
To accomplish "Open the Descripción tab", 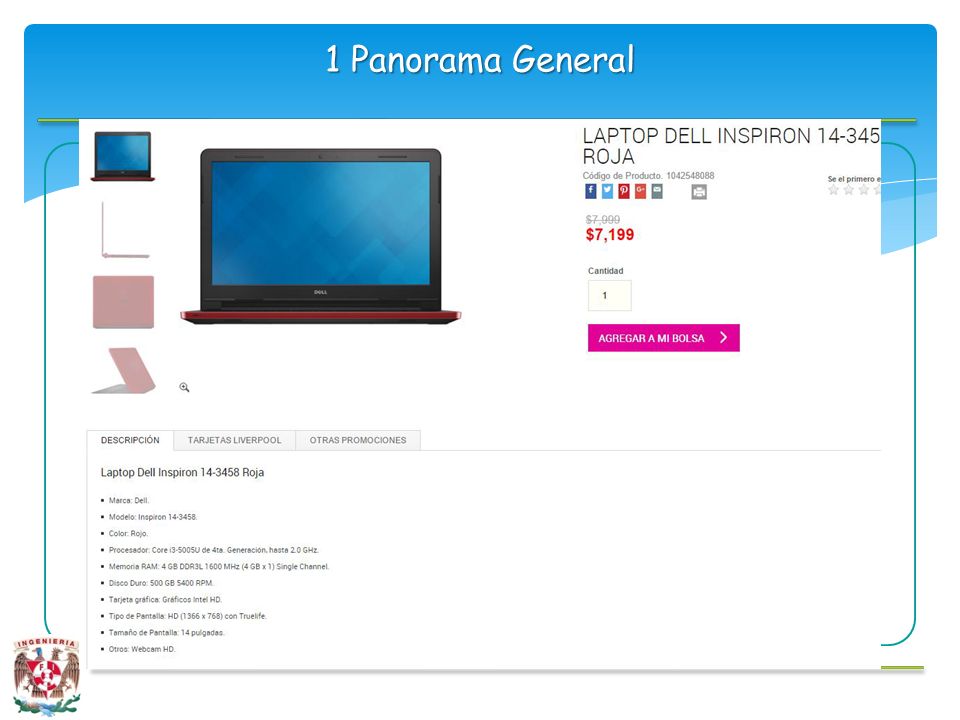I will (x=130, y=440).
